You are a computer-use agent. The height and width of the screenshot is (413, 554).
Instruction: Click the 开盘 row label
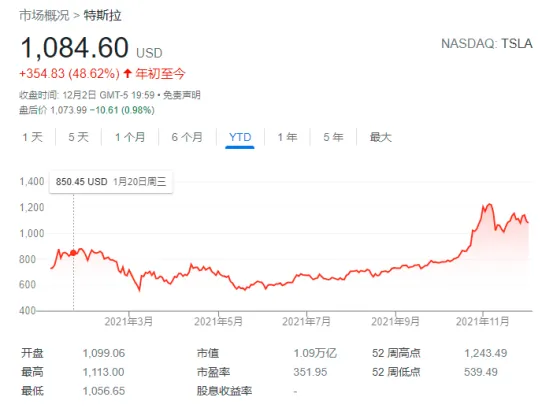point(32,353)
